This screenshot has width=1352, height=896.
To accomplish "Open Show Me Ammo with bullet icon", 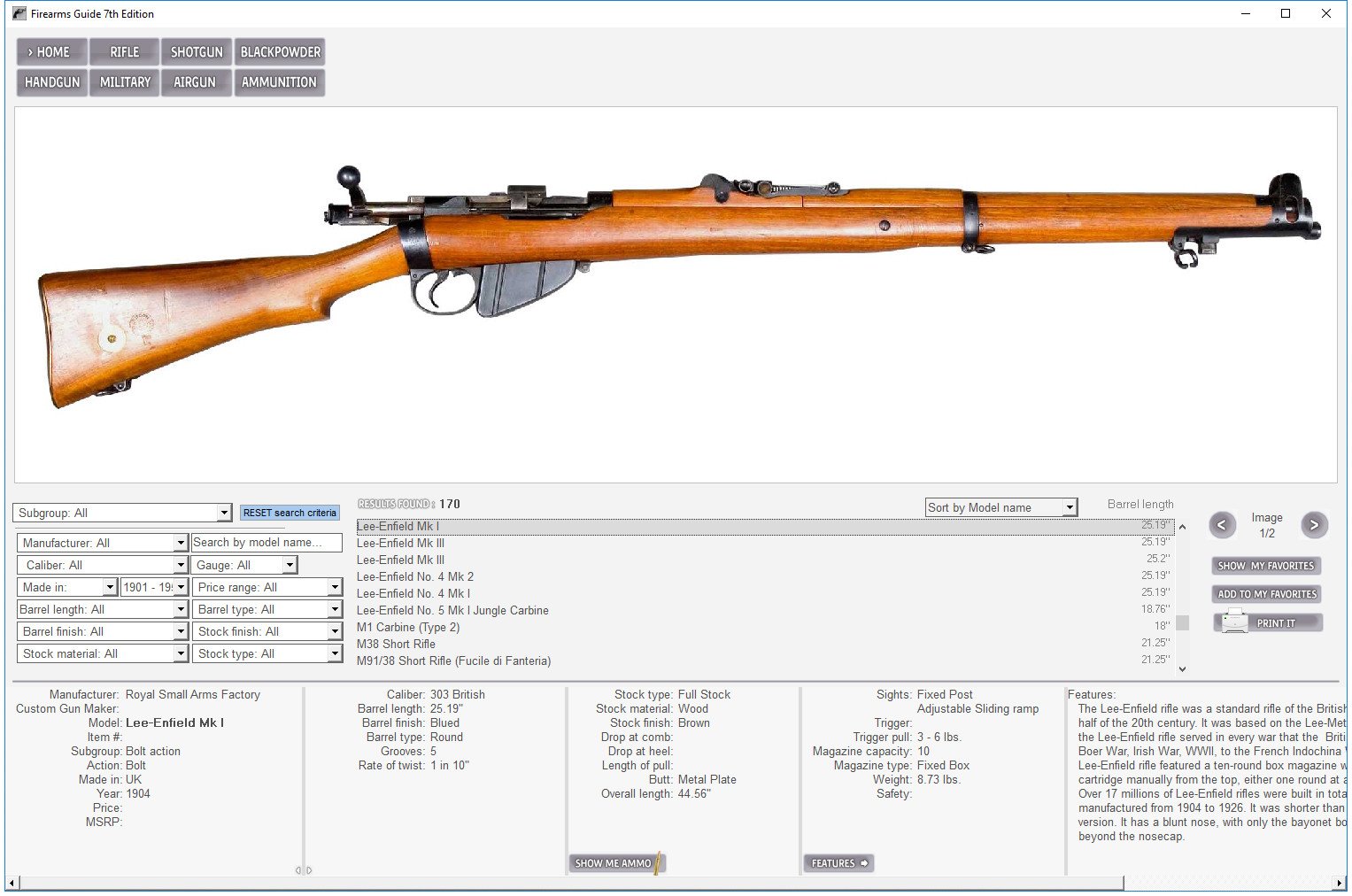I will tap(617, 863).
